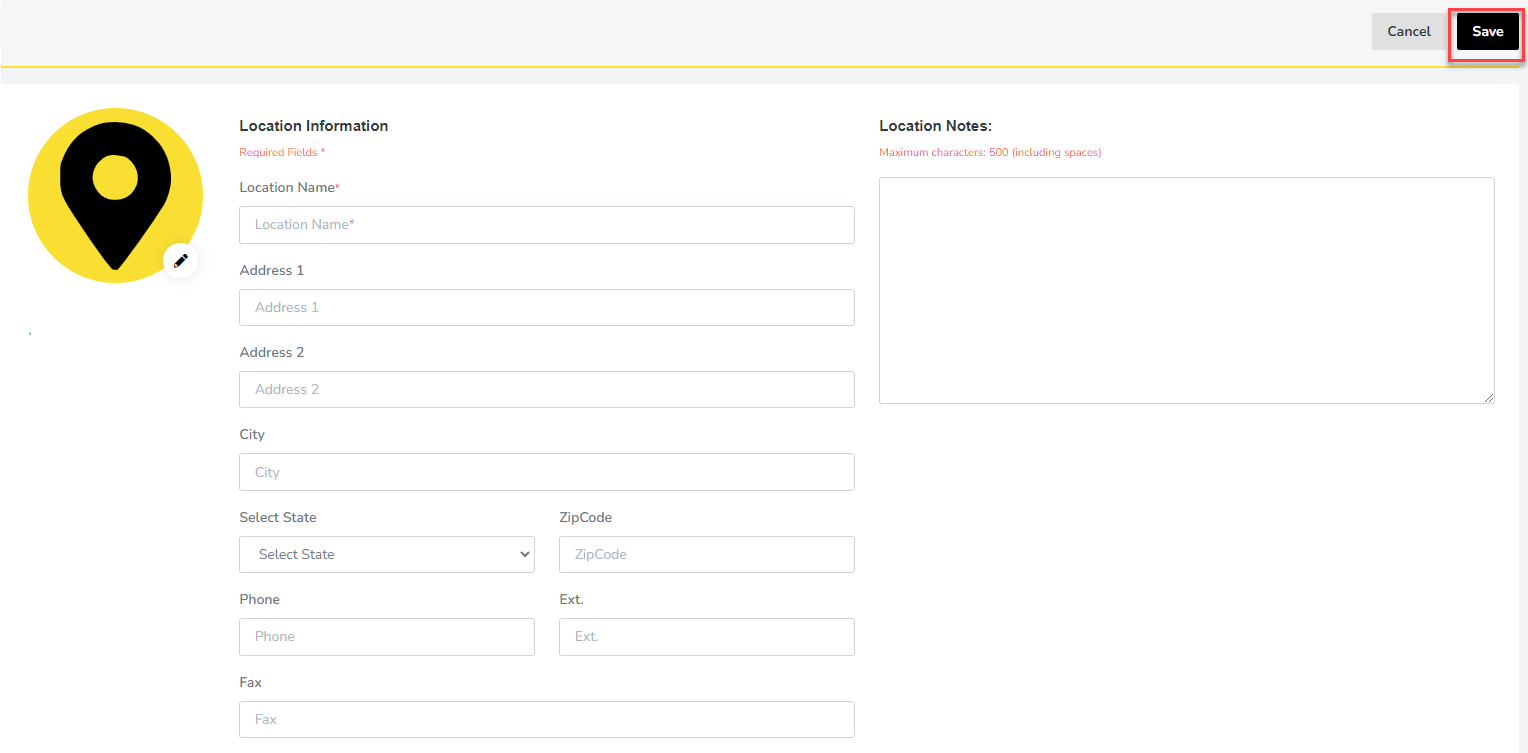
Task: Click inside the Location Notes text area
Action: click(x=1186, y=290)
